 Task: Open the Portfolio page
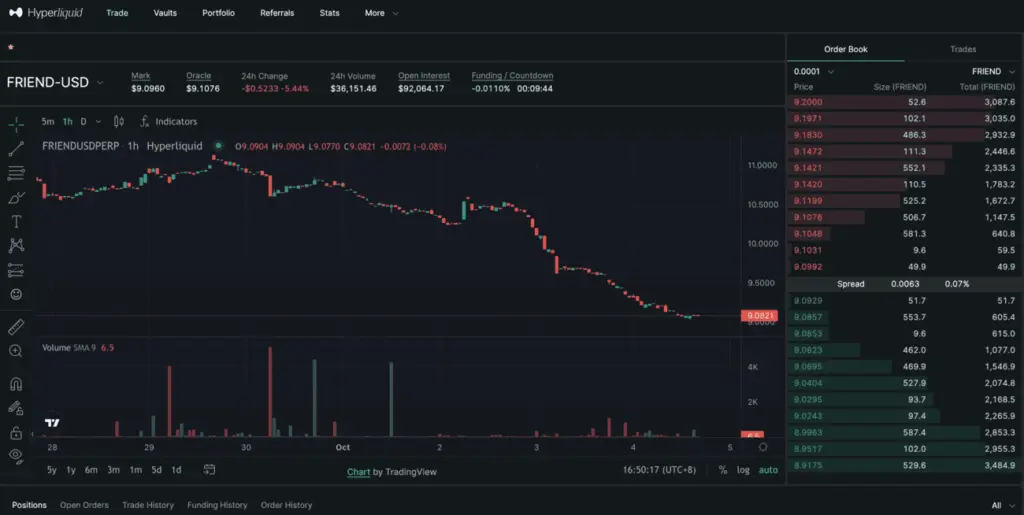(x=218, y=13)
